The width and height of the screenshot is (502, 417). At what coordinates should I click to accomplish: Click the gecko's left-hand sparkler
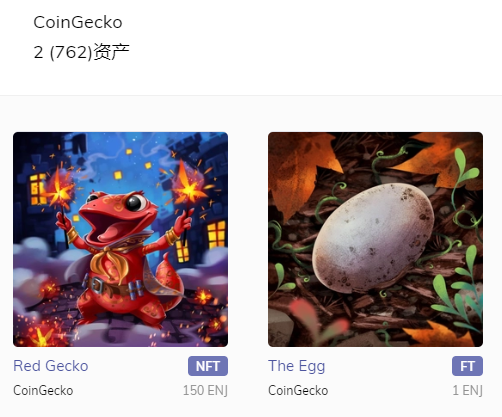coord(60,192)
